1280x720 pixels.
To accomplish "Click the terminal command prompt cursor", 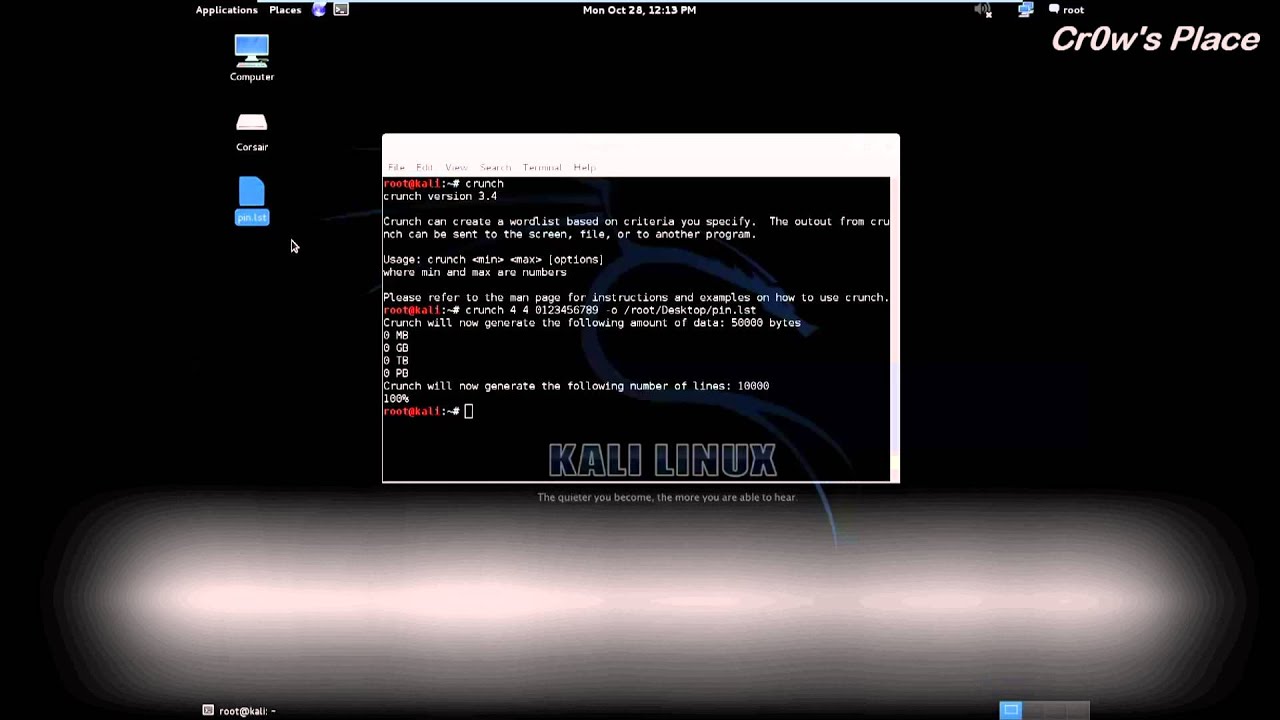I will (x=468, y=411).
